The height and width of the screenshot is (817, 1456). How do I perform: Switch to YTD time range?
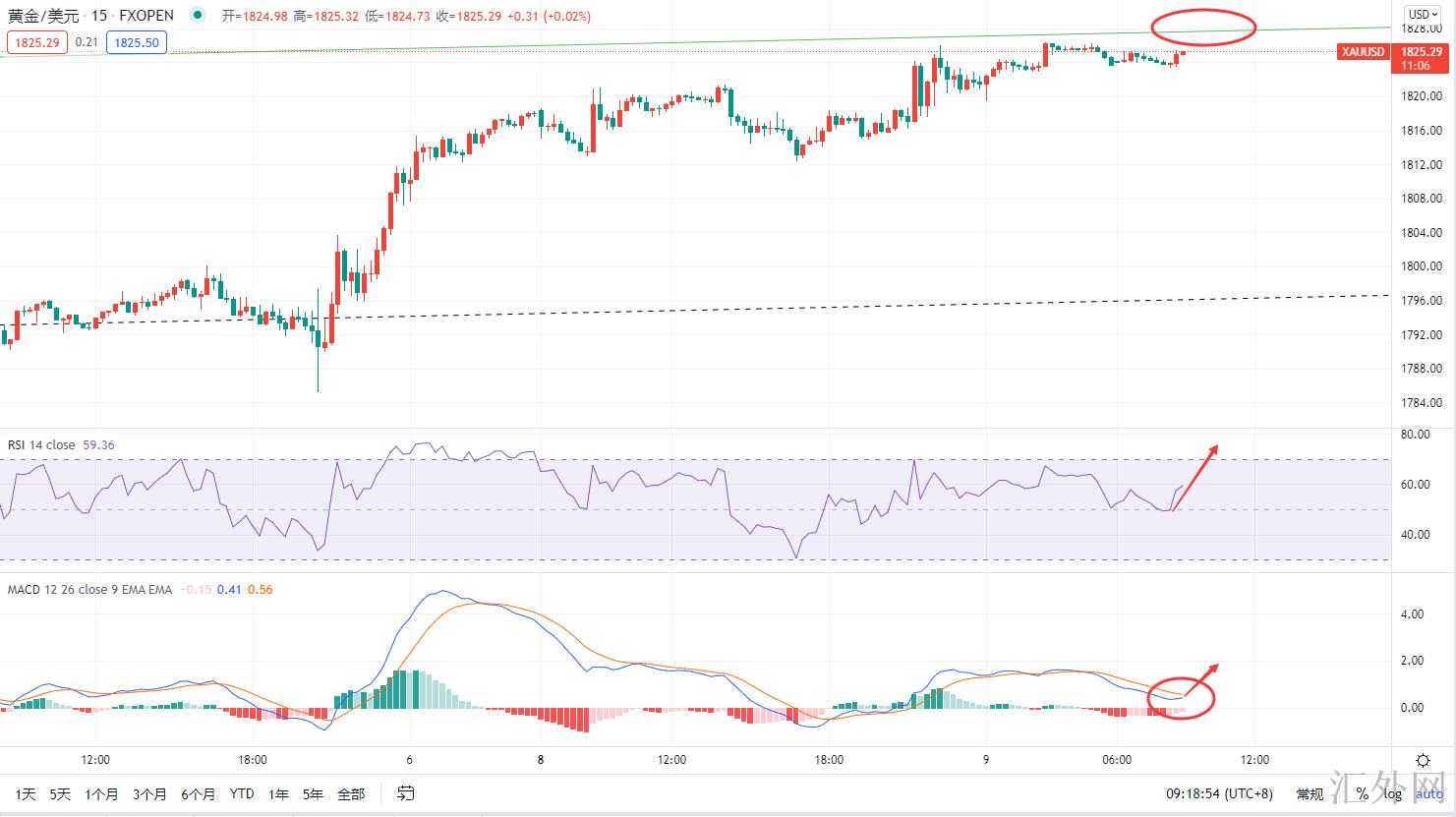[x=241, y=793]
